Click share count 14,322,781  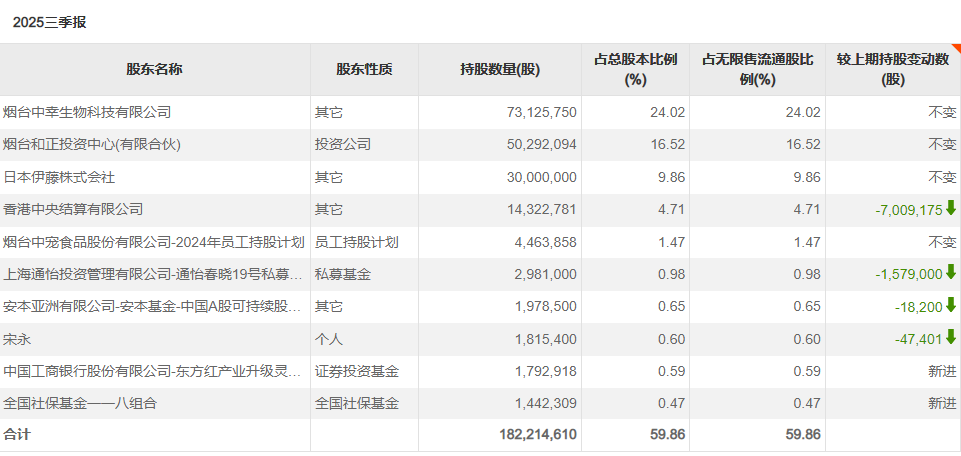pos(542,210)
